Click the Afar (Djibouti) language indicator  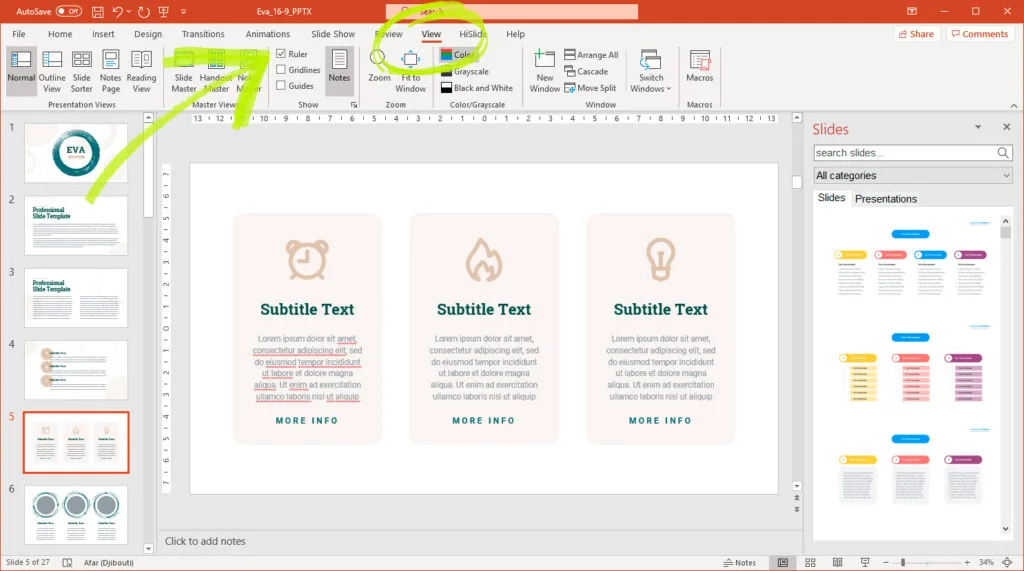108,563
